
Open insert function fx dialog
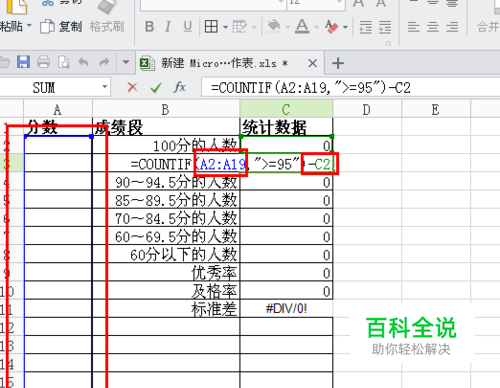coord(180,88)
